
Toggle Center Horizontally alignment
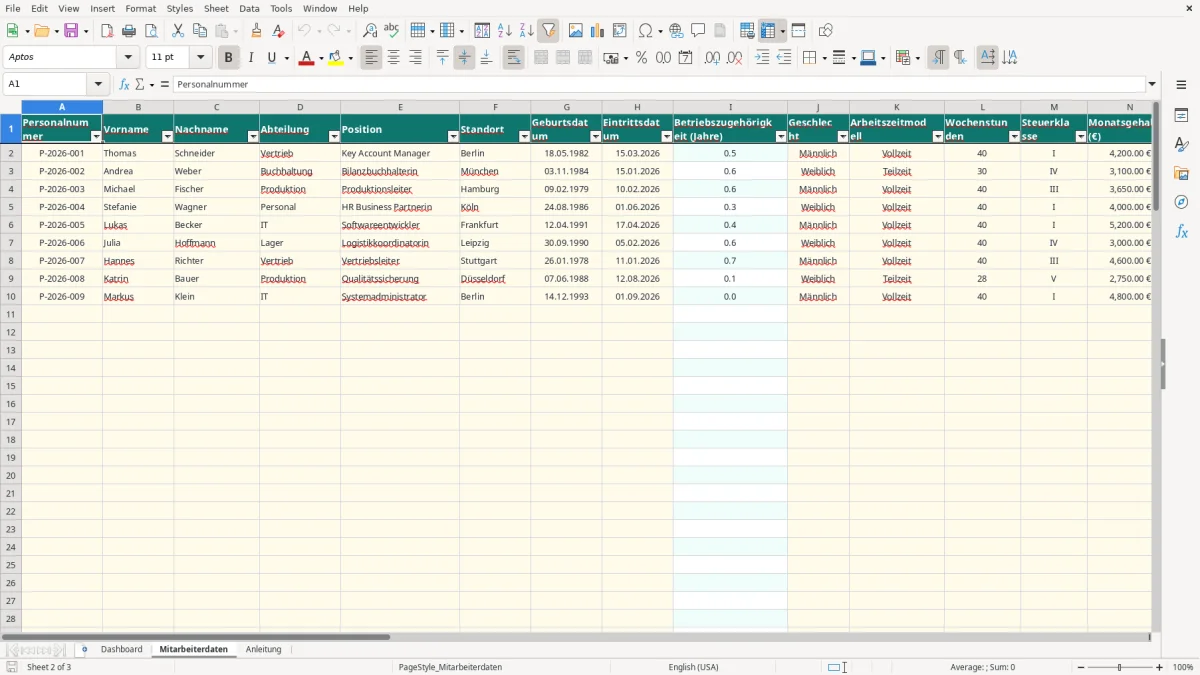point(393,58)
